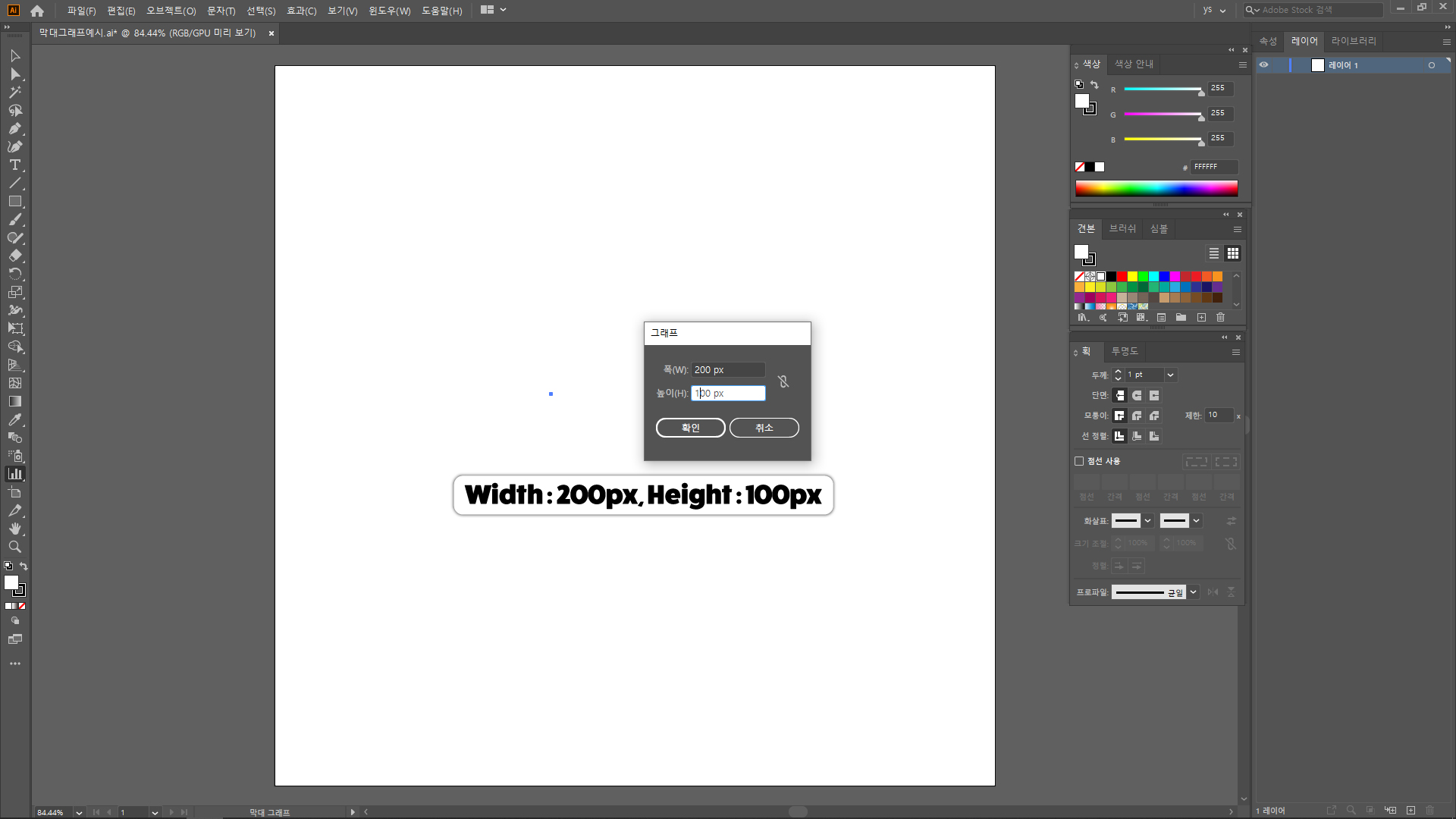Select the Type tool
1456x819 pixels.
tap(14, 165)
